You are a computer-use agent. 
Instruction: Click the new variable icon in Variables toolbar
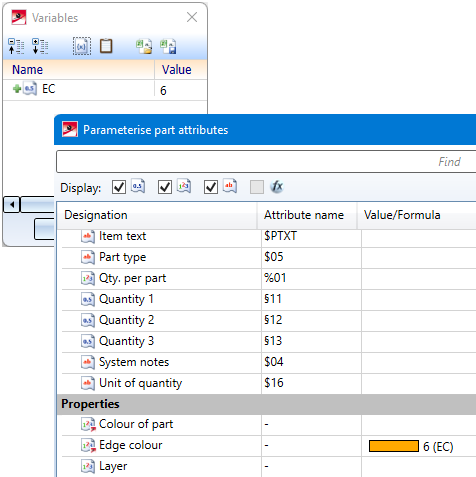(x=82, y=46)
